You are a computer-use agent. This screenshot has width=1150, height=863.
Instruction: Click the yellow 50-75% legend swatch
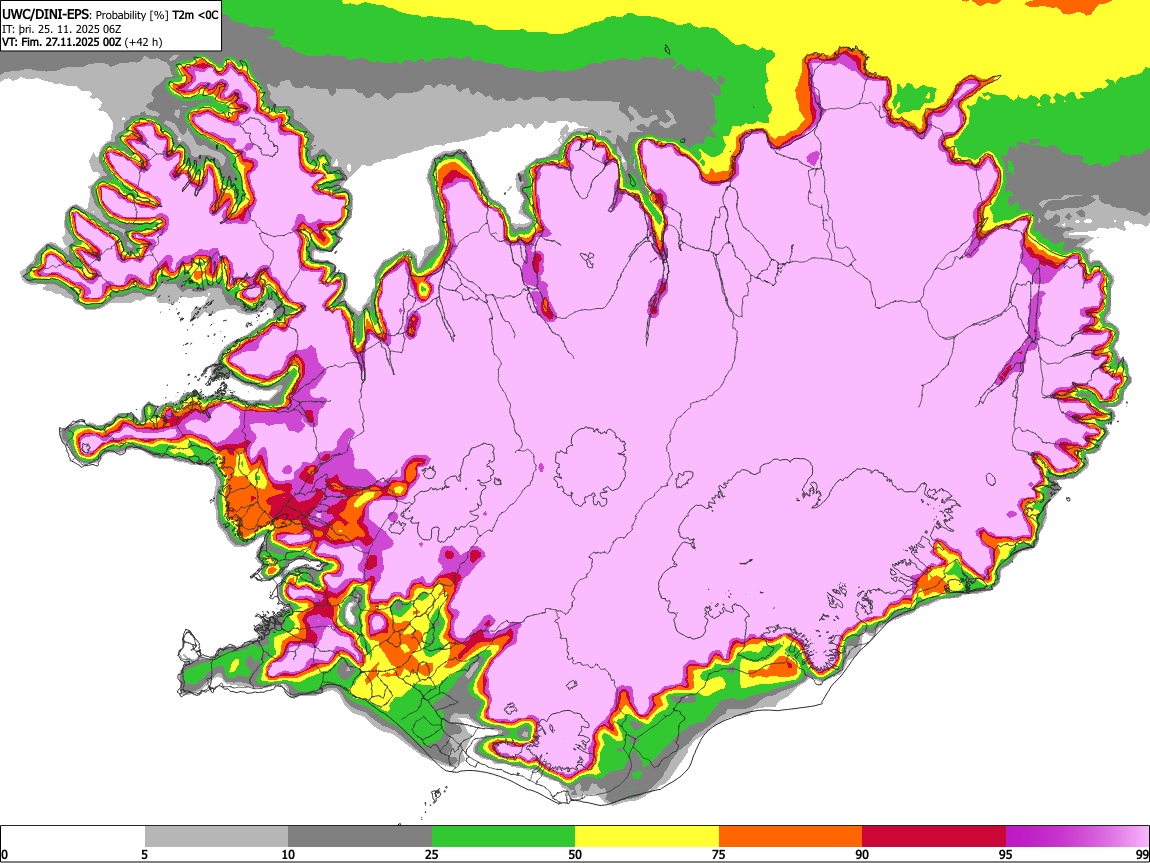647,836
